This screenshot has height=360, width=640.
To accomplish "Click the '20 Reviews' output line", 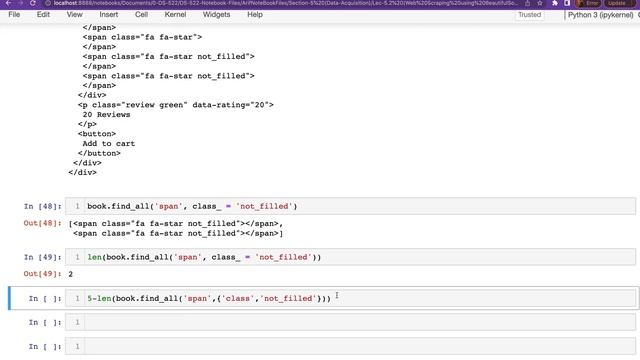I will coord(106,115).
